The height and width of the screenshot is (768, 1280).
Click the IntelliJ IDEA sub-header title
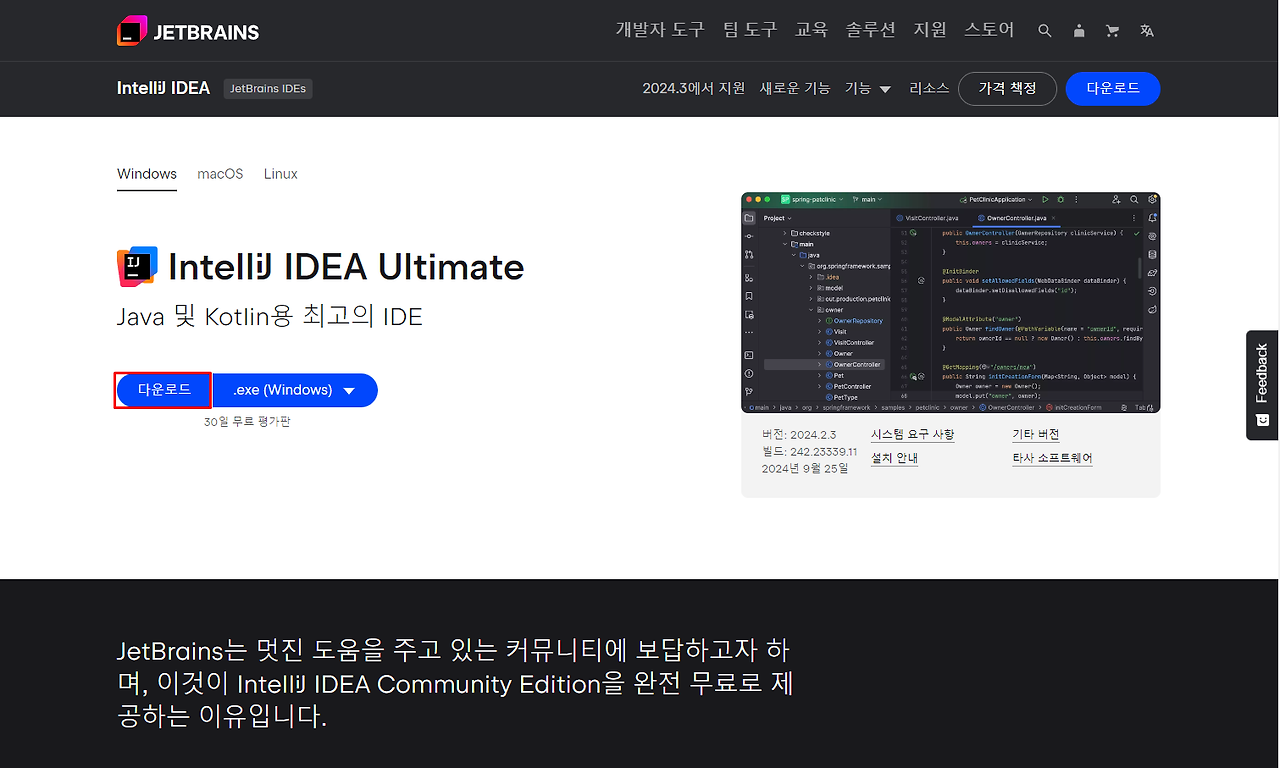point(163,88)
